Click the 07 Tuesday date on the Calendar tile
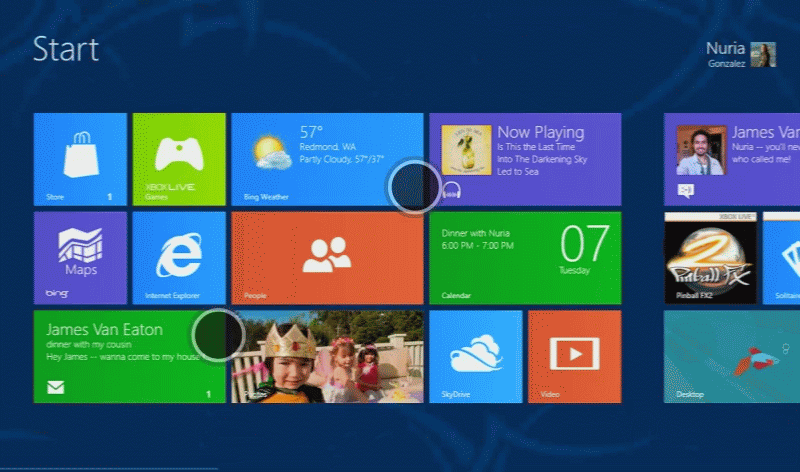The width and height of the screenshot is (800, 472). pyautogui.click(x=584, y=250)
